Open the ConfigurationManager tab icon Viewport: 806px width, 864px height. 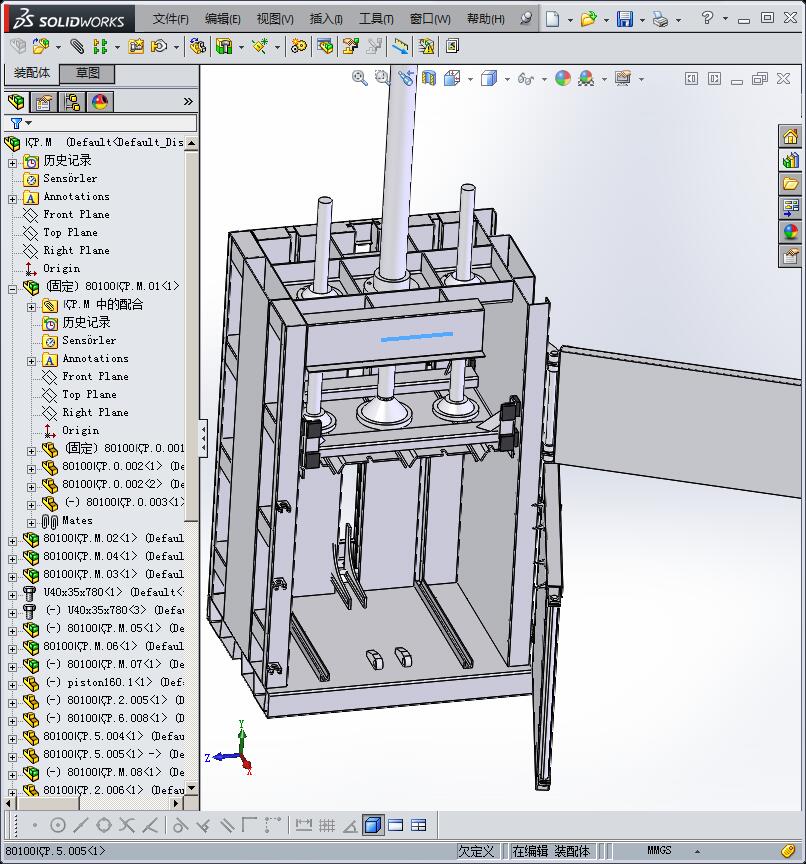tap(72, 102)
